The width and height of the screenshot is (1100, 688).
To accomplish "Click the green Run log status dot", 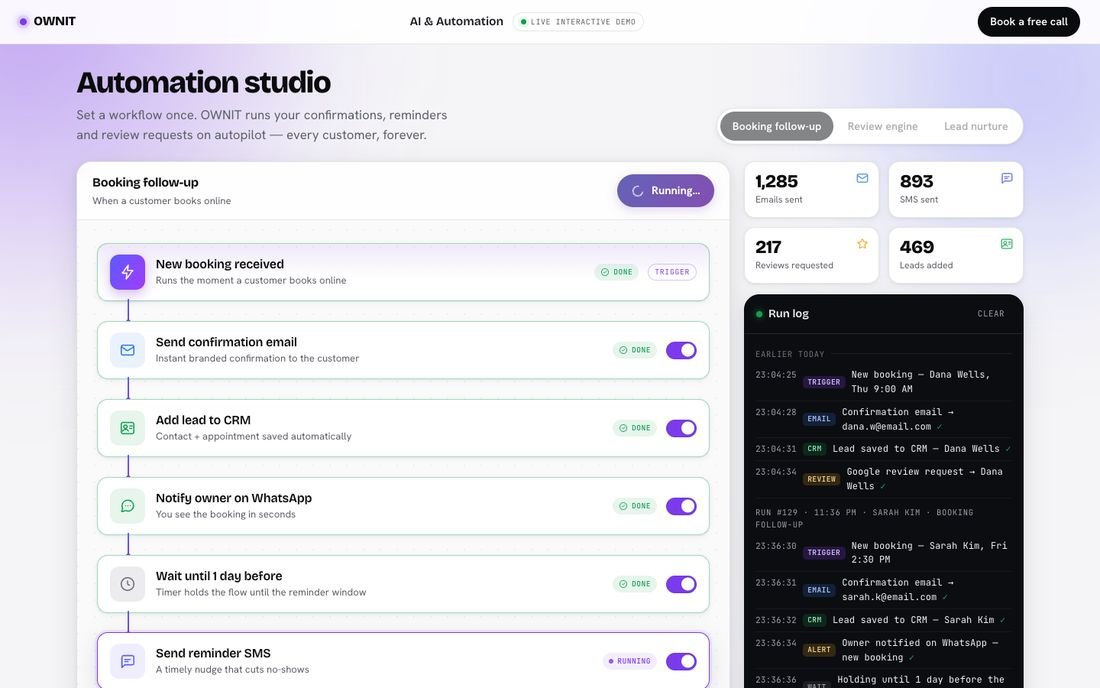I will [759, 313].
